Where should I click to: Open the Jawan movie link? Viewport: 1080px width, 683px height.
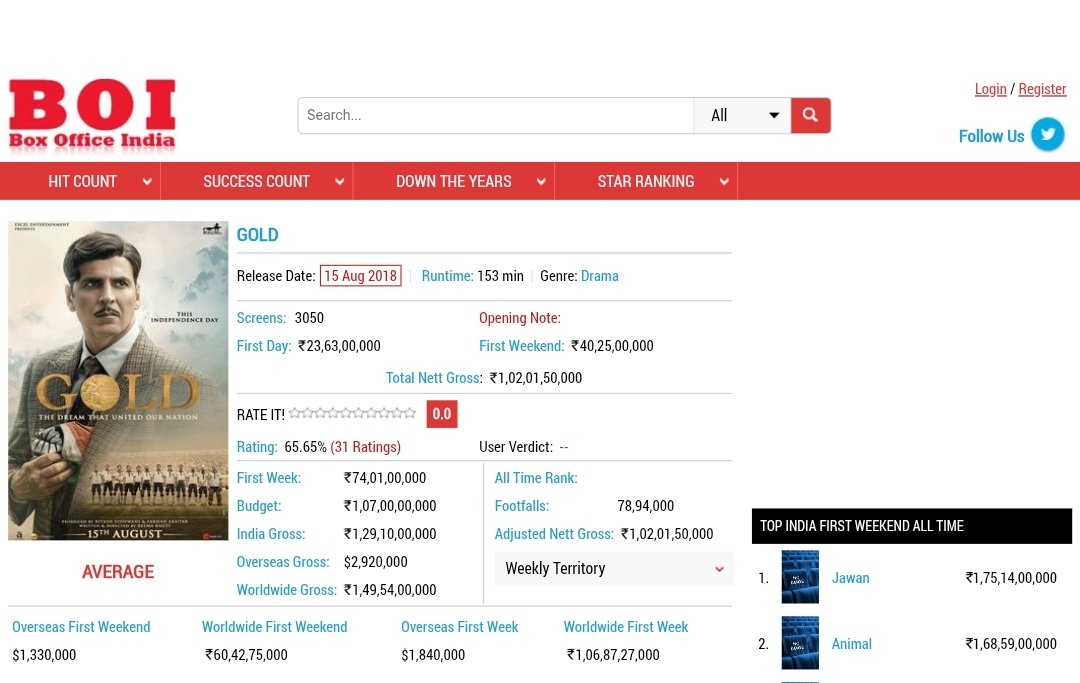[850, 578]
